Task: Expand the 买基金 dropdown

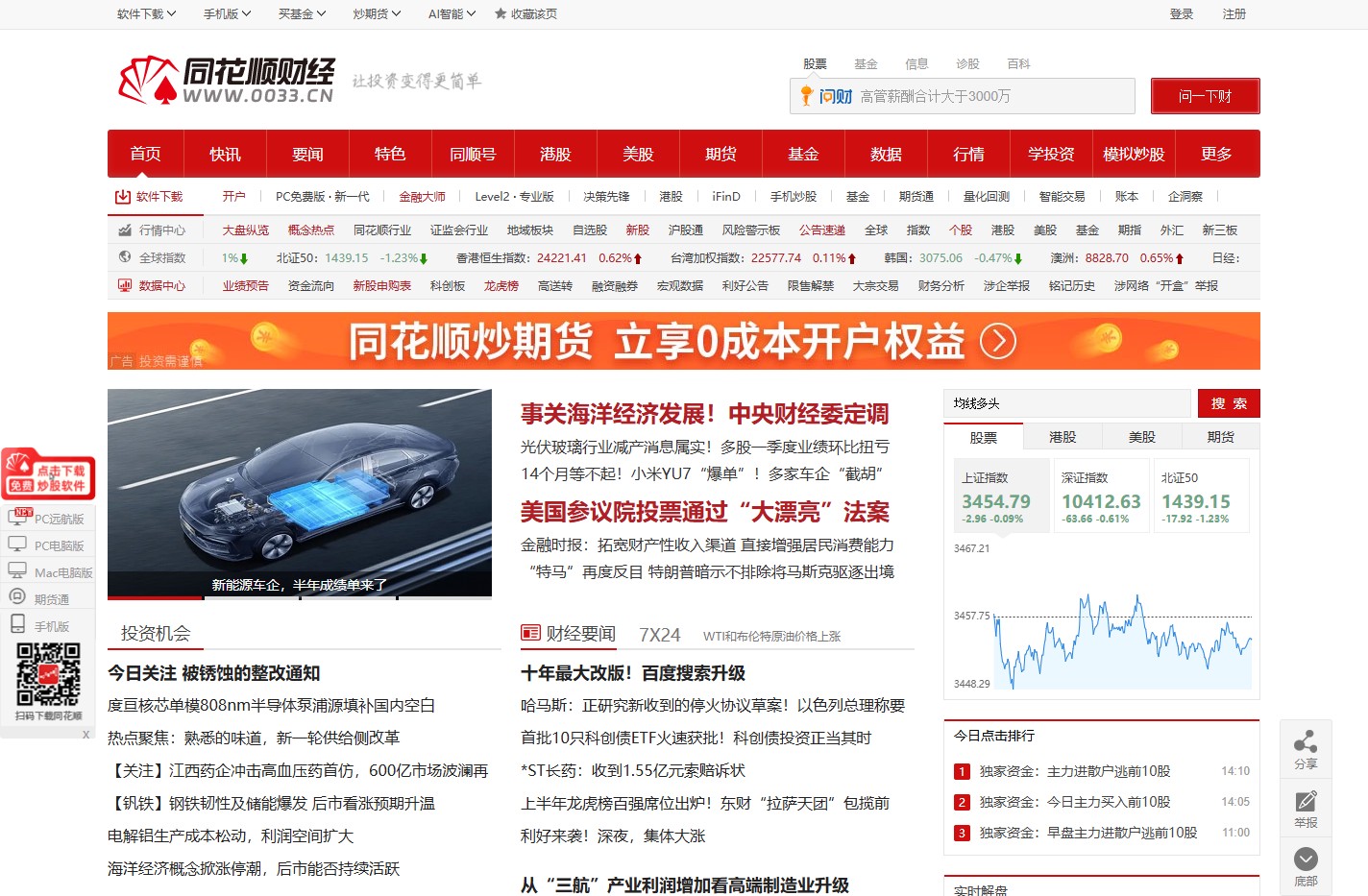Action: click(x=302, y=13)
